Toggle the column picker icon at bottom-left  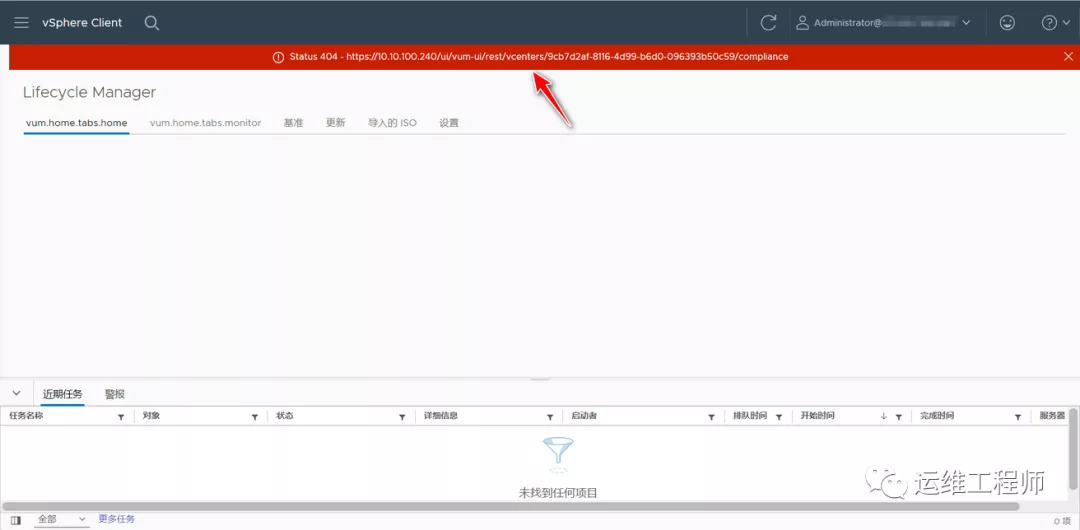click(x=15, y=520)
